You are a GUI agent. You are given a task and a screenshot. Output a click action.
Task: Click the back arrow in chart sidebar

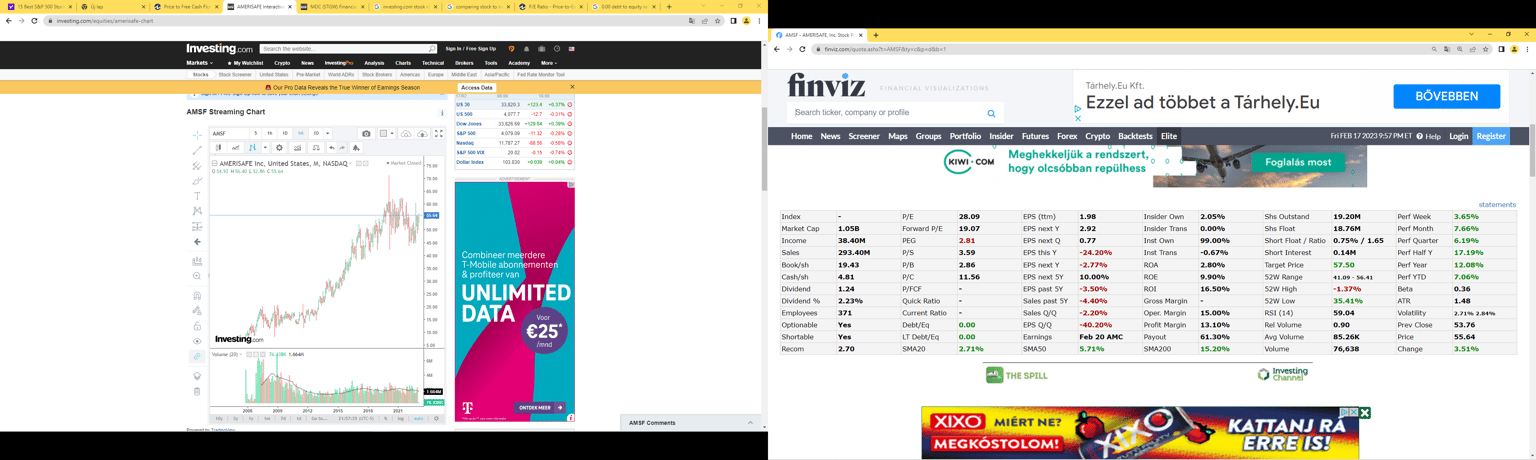pyautogui.click(x=197, y=241)
